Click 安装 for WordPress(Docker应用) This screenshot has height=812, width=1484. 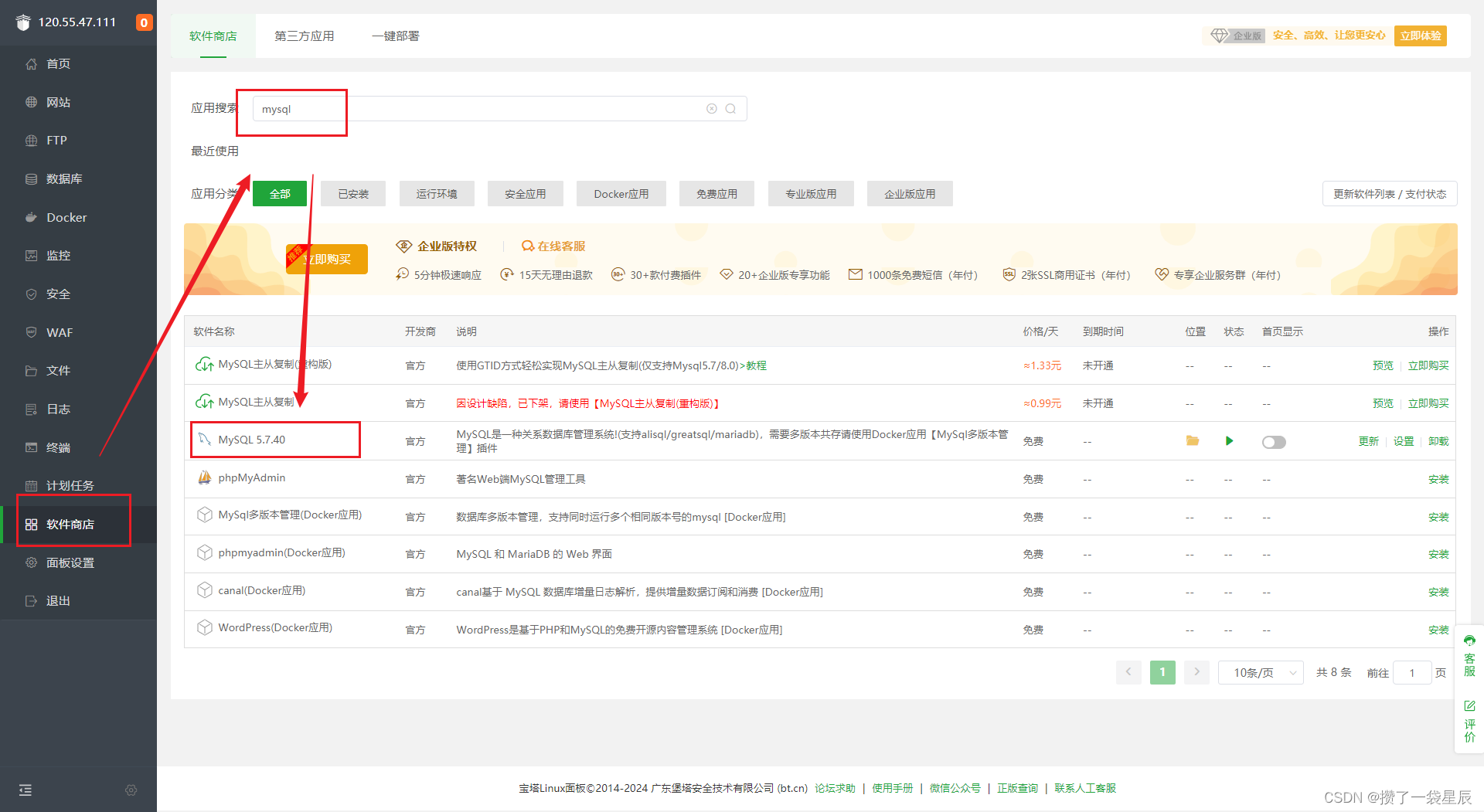pos(1438,630)
